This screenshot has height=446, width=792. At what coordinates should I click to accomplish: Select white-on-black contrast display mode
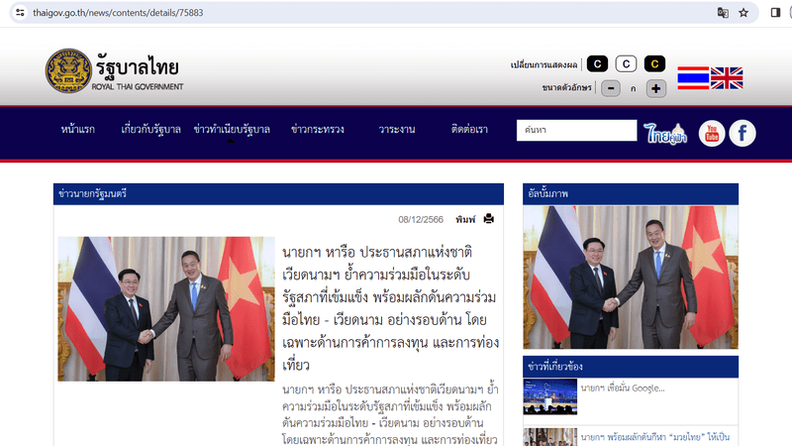coord(597,64)
